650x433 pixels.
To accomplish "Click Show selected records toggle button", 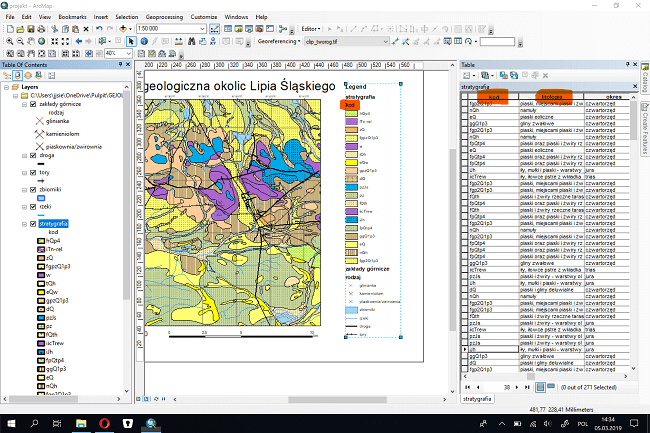I will tap(551, 386).
